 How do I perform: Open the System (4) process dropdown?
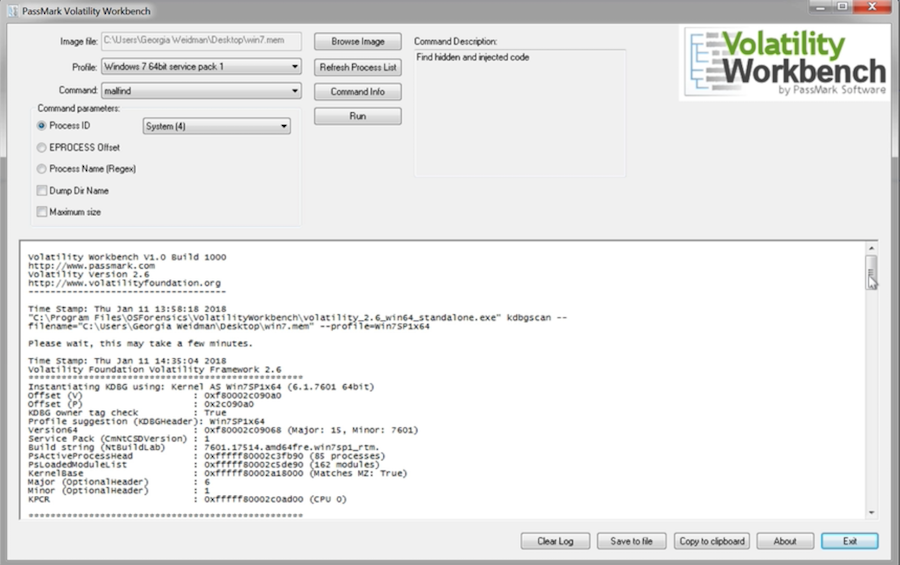(x=216, y=126)
